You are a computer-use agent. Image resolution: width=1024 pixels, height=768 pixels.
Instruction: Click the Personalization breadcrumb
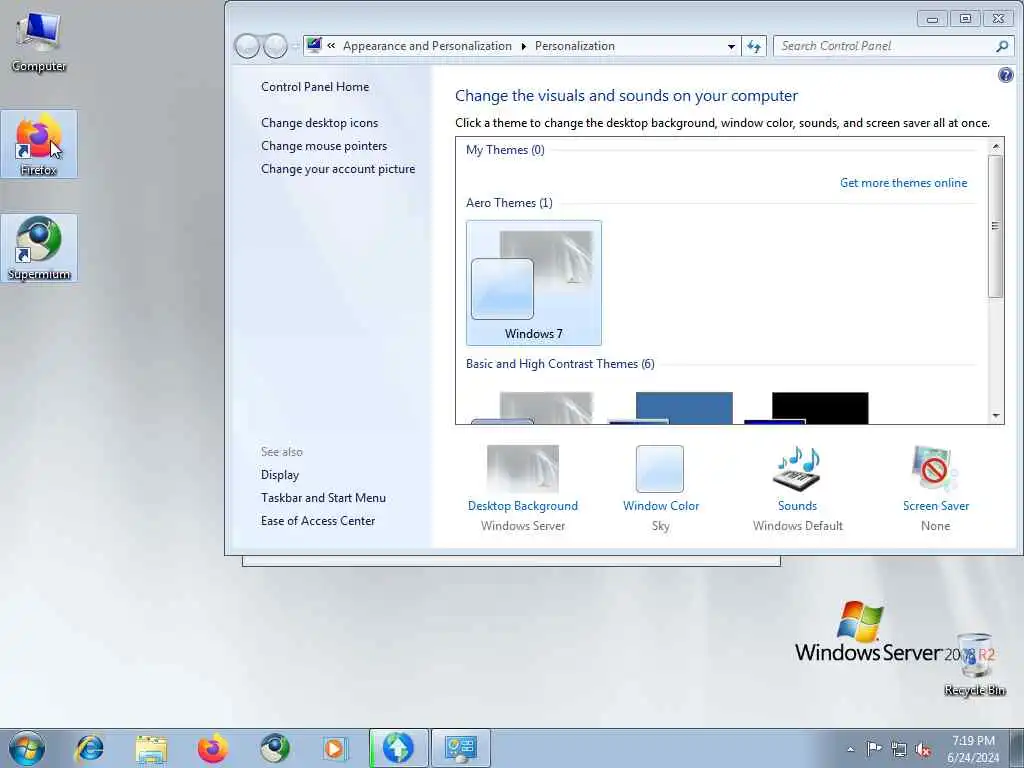pos(575,46)
